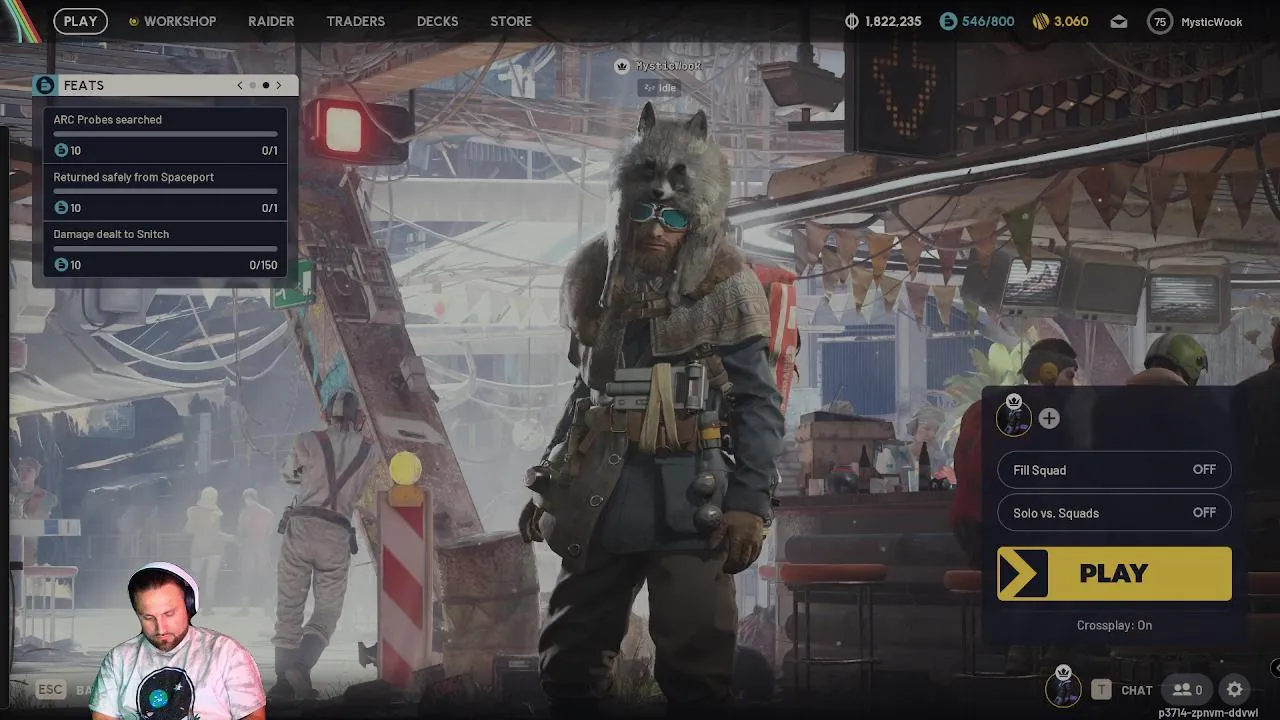Click reward icon under ARC Probes searched
The width and height of the screenshot is (1280, 720).
pyautogui.click(x=61, y=150)
